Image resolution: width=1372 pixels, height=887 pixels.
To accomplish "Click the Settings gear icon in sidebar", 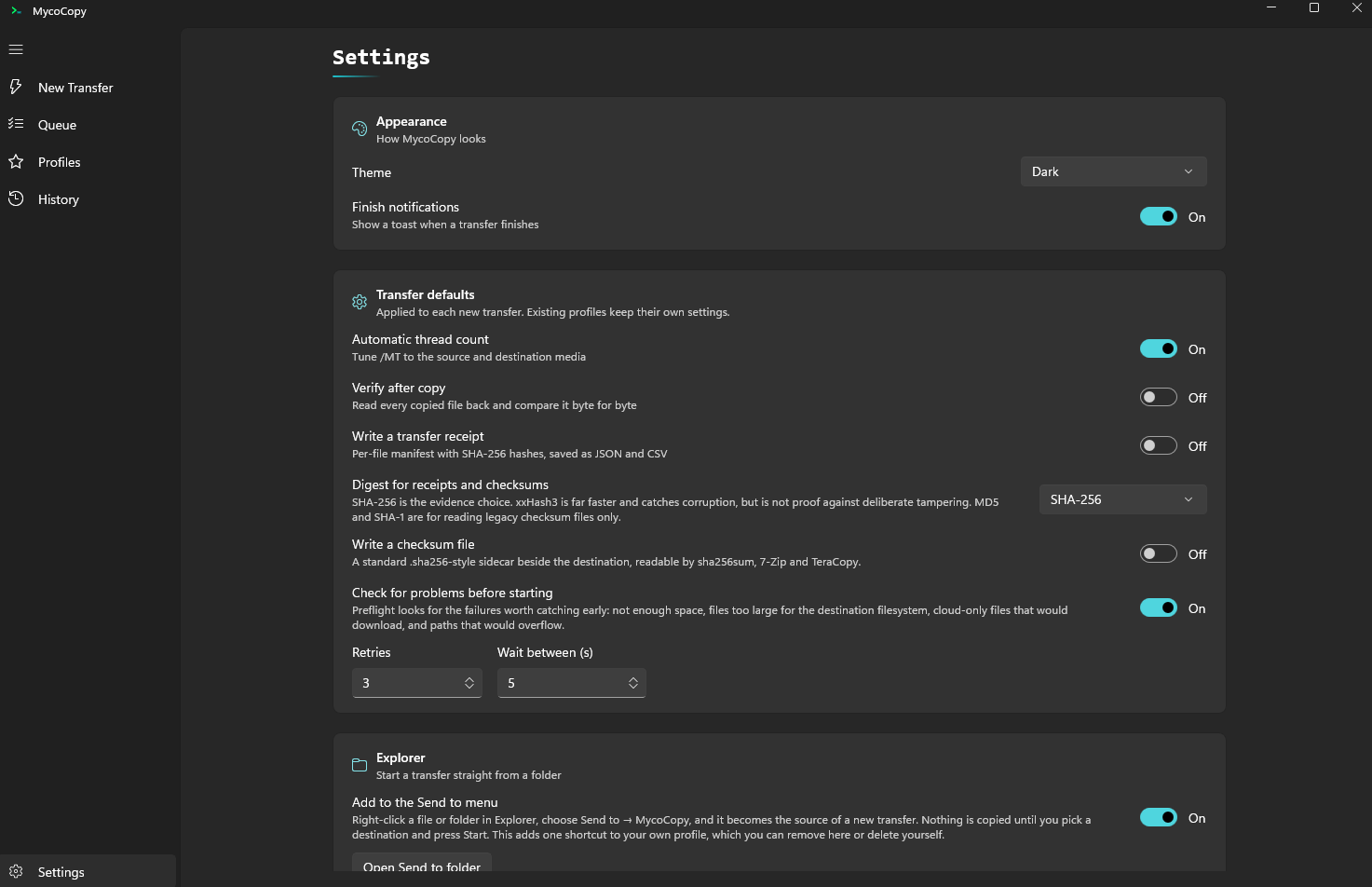I will pyautogui.click(x=16, y=871).
